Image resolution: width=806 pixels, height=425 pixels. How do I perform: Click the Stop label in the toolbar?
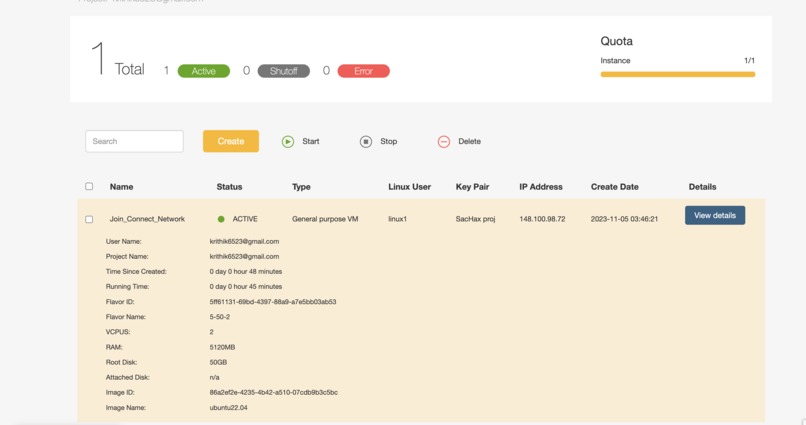point(389,141)
